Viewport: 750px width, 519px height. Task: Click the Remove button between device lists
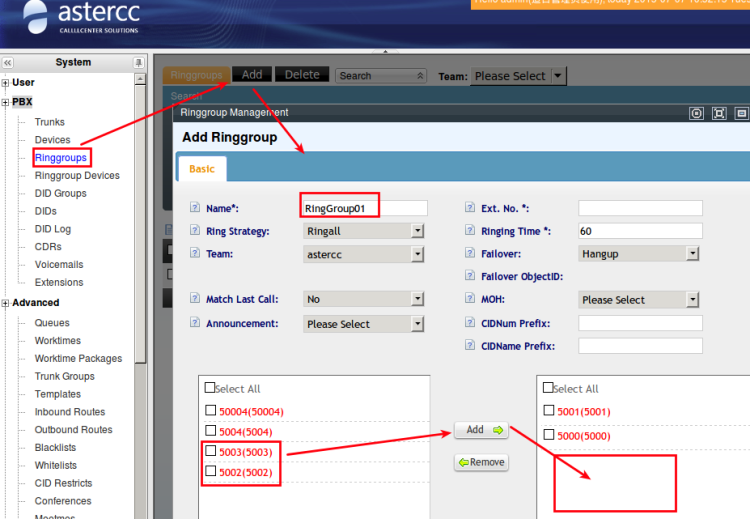481,463
